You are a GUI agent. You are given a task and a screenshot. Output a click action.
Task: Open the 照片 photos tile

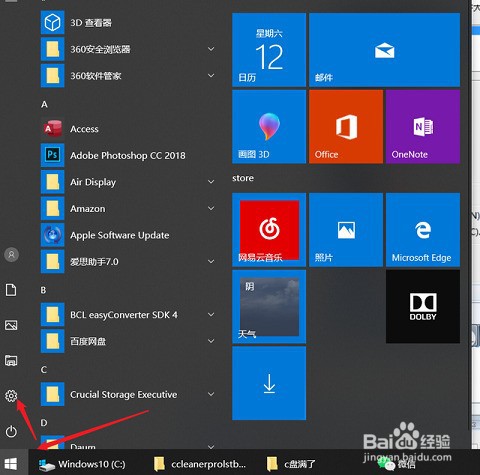point(346,230)
